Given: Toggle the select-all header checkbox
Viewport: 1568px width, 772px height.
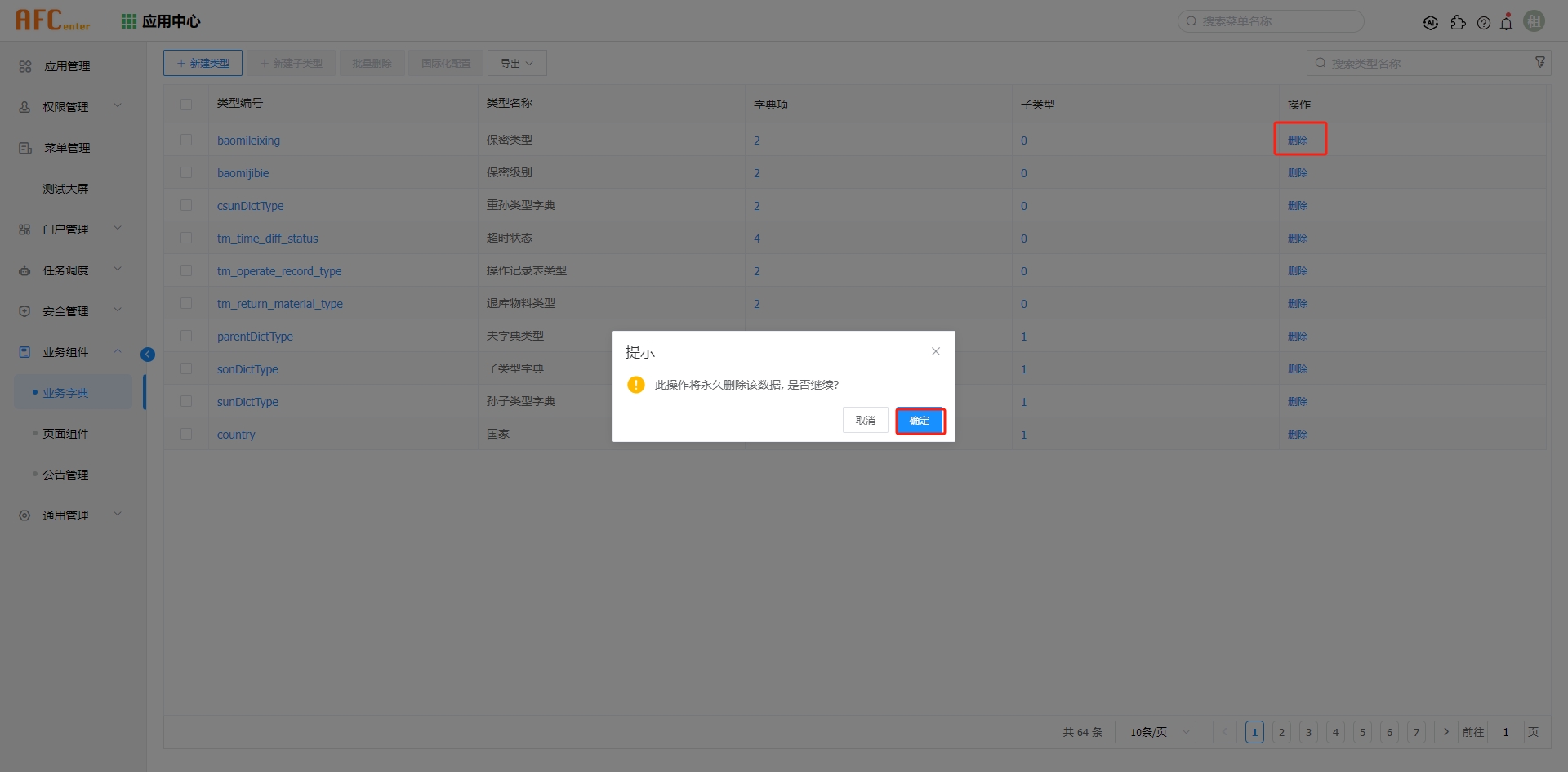Looking at the screenshot, I should 186,105.
